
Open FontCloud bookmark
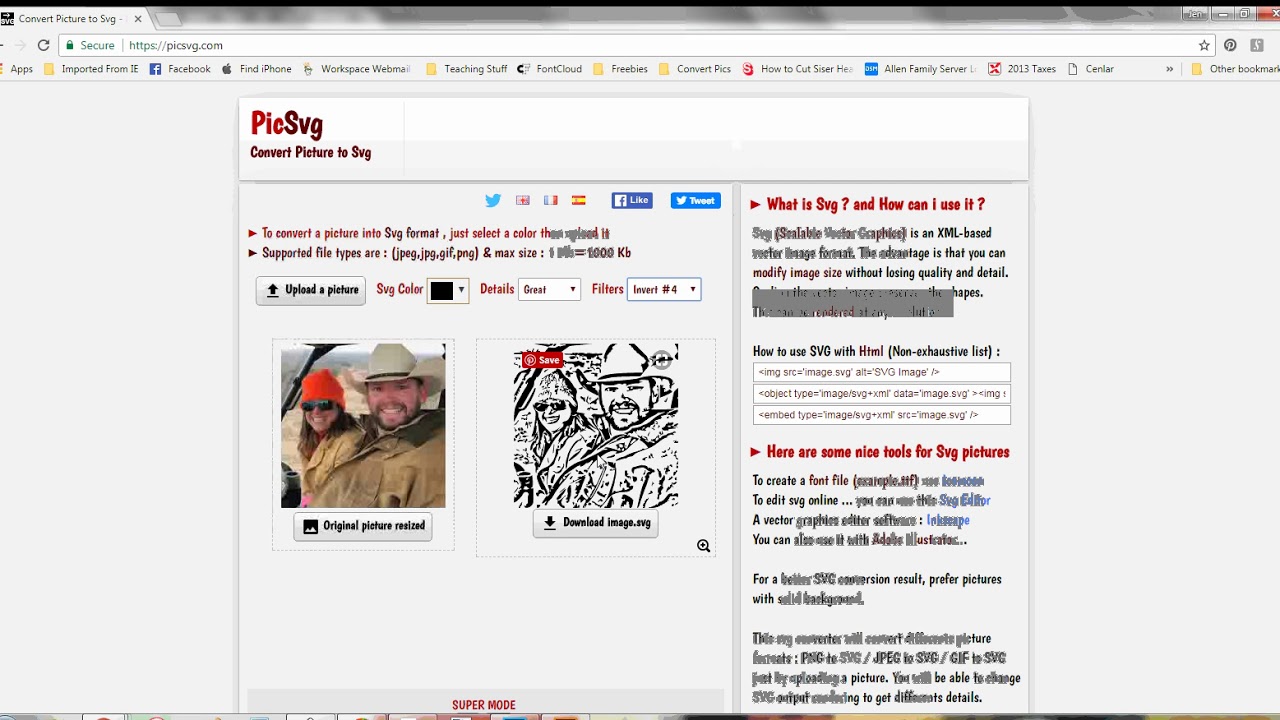549,69
